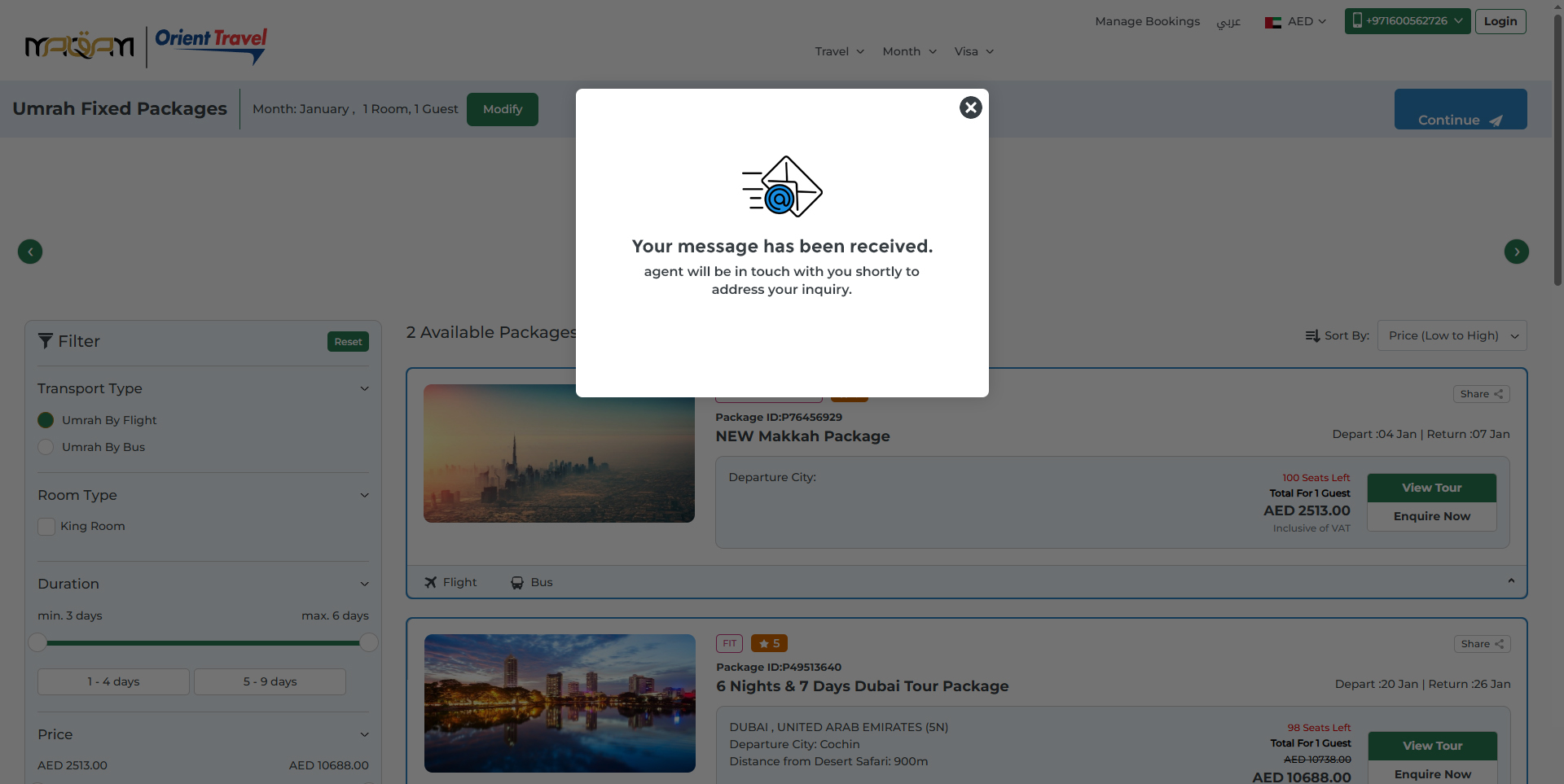Collapse the first package details caret
Viewport: 1564px width, 784px height.
click(x=1511, y=581)
